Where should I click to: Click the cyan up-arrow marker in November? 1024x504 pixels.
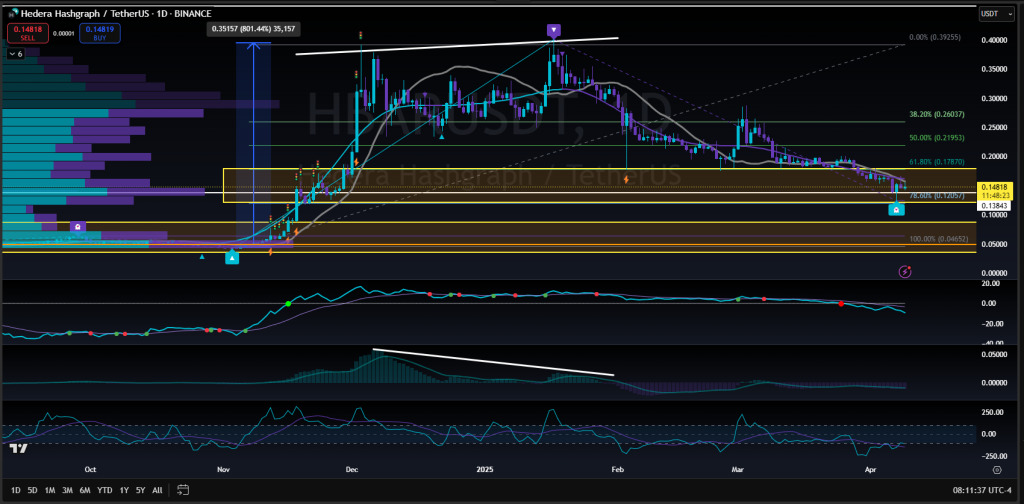(232, 258)
